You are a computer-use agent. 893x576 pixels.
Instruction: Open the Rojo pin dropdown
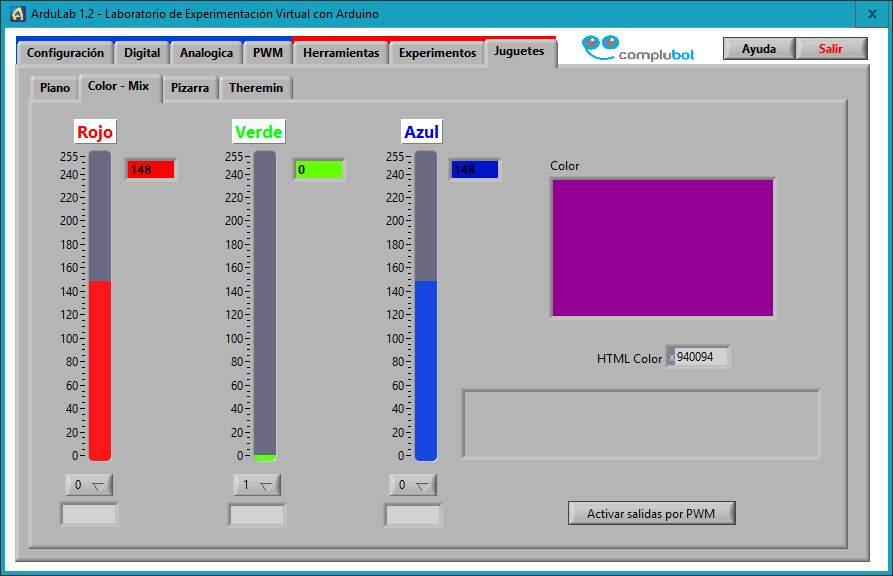(x=89, y=485)
